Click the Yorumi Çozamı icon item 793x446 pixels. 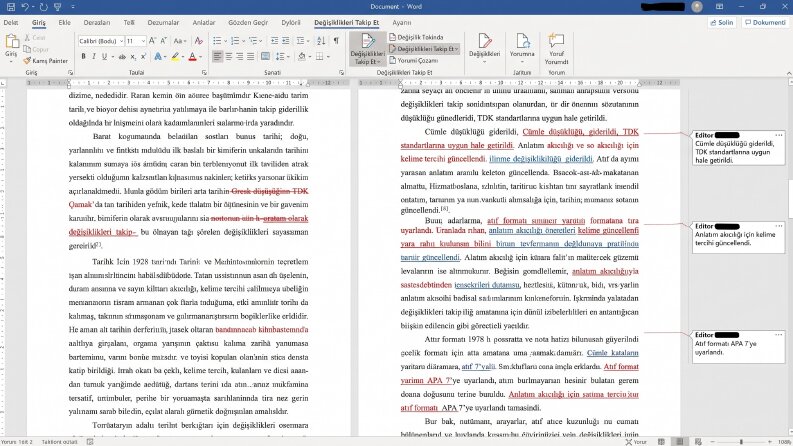pos(414,60)
